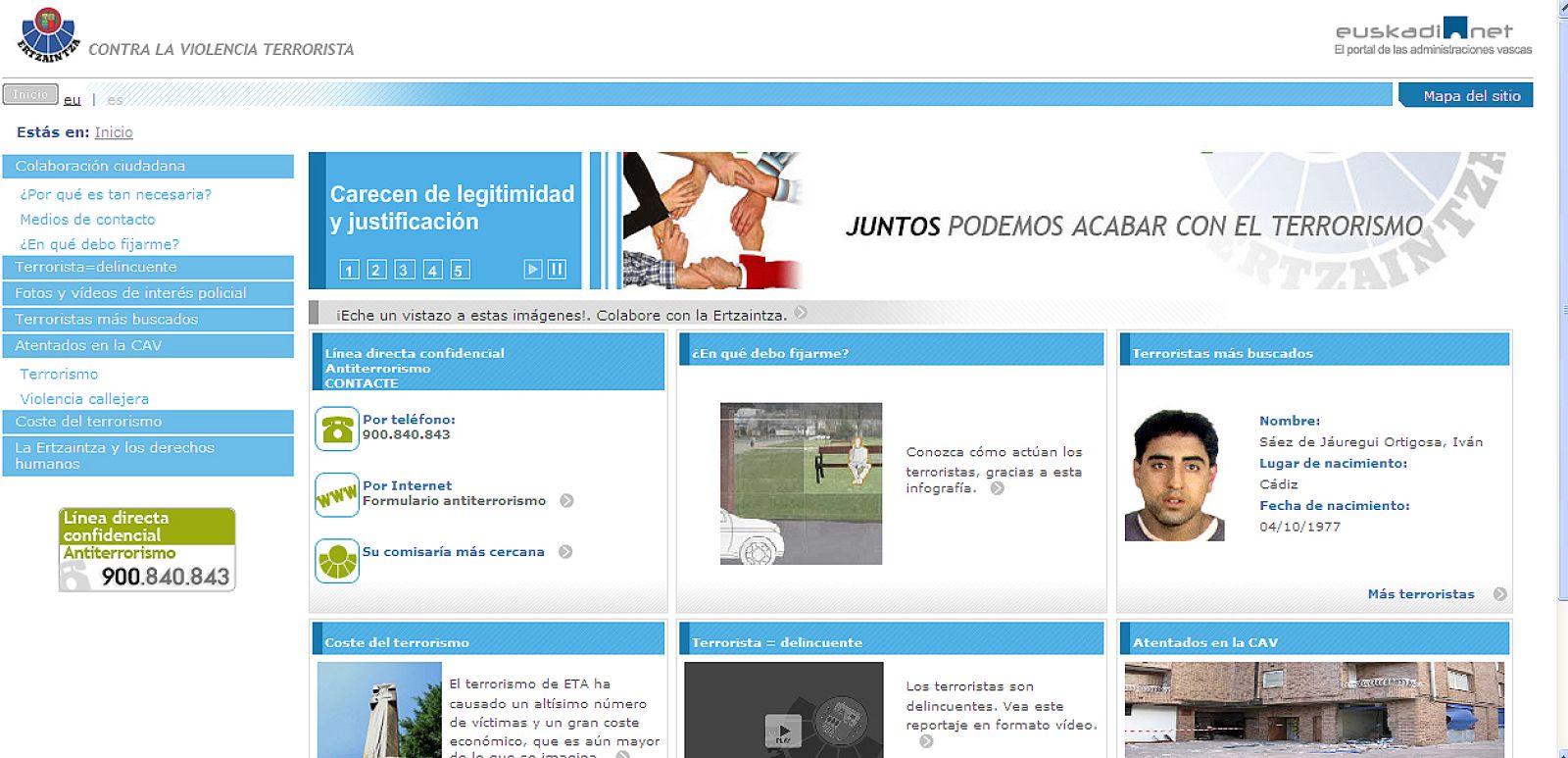Screen dimensions: 1568x758
Task: Click arrow icon beside Más terroristas
Action: pyautogui.click(x=1499, y=594)
